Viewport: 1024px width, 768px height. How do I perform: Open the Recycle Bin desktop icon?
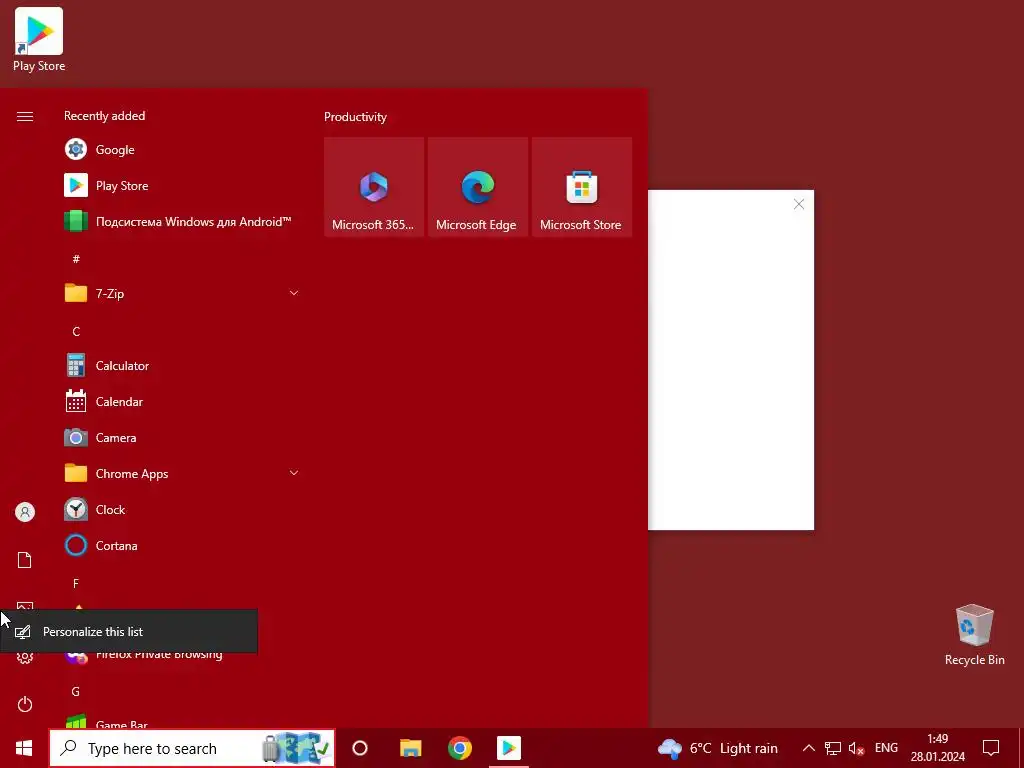point(974,635)
